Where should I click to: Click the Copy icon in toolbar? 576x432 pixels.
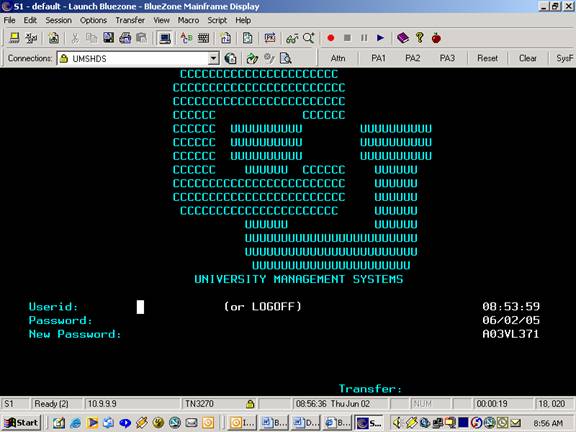(91, 38)
